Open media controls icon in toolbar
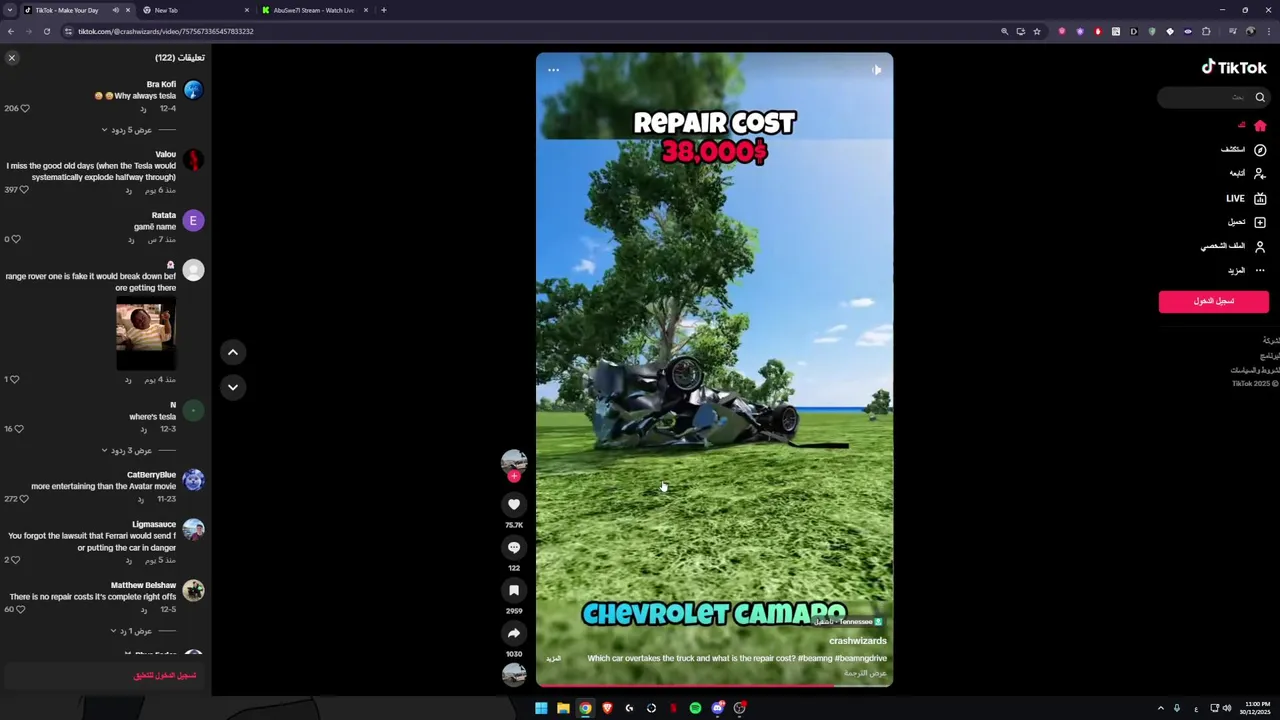The height and width of the screenshot is (720, 1280). click(x=1233, y=31)
